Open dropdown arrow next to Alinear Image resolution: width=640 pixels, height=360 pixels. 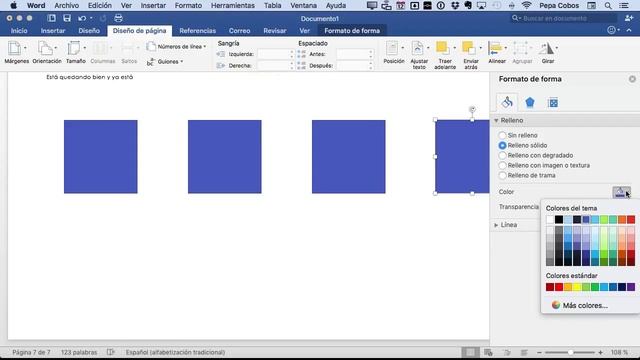tap(506, 48)
